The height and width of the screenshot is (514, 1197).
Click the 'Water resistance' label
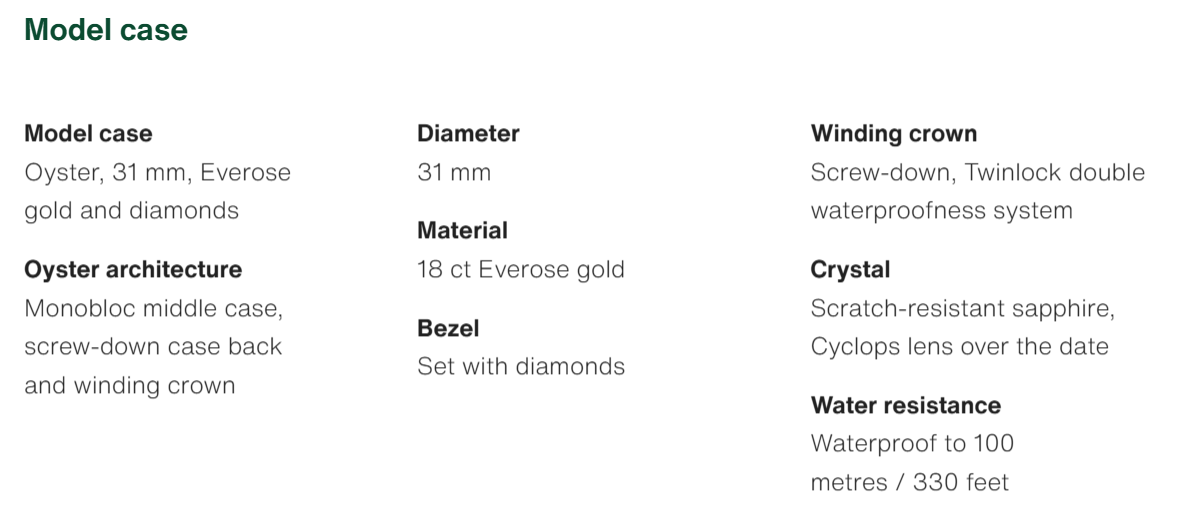point(905,406)
